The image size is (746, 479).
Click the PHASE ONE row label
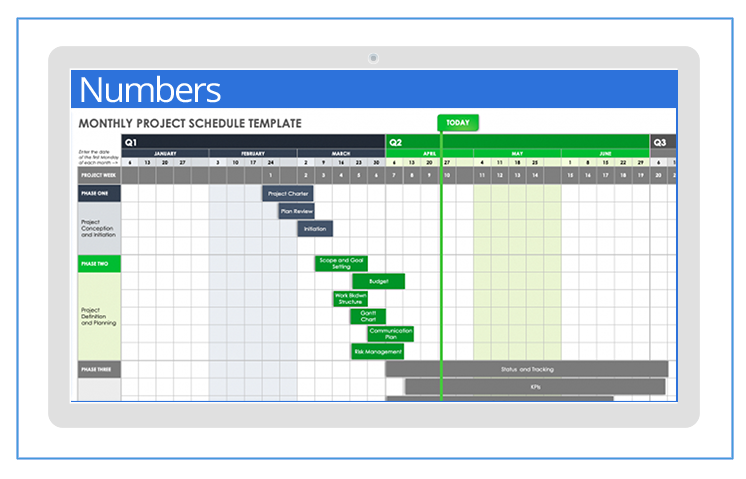tap(99, 194)
